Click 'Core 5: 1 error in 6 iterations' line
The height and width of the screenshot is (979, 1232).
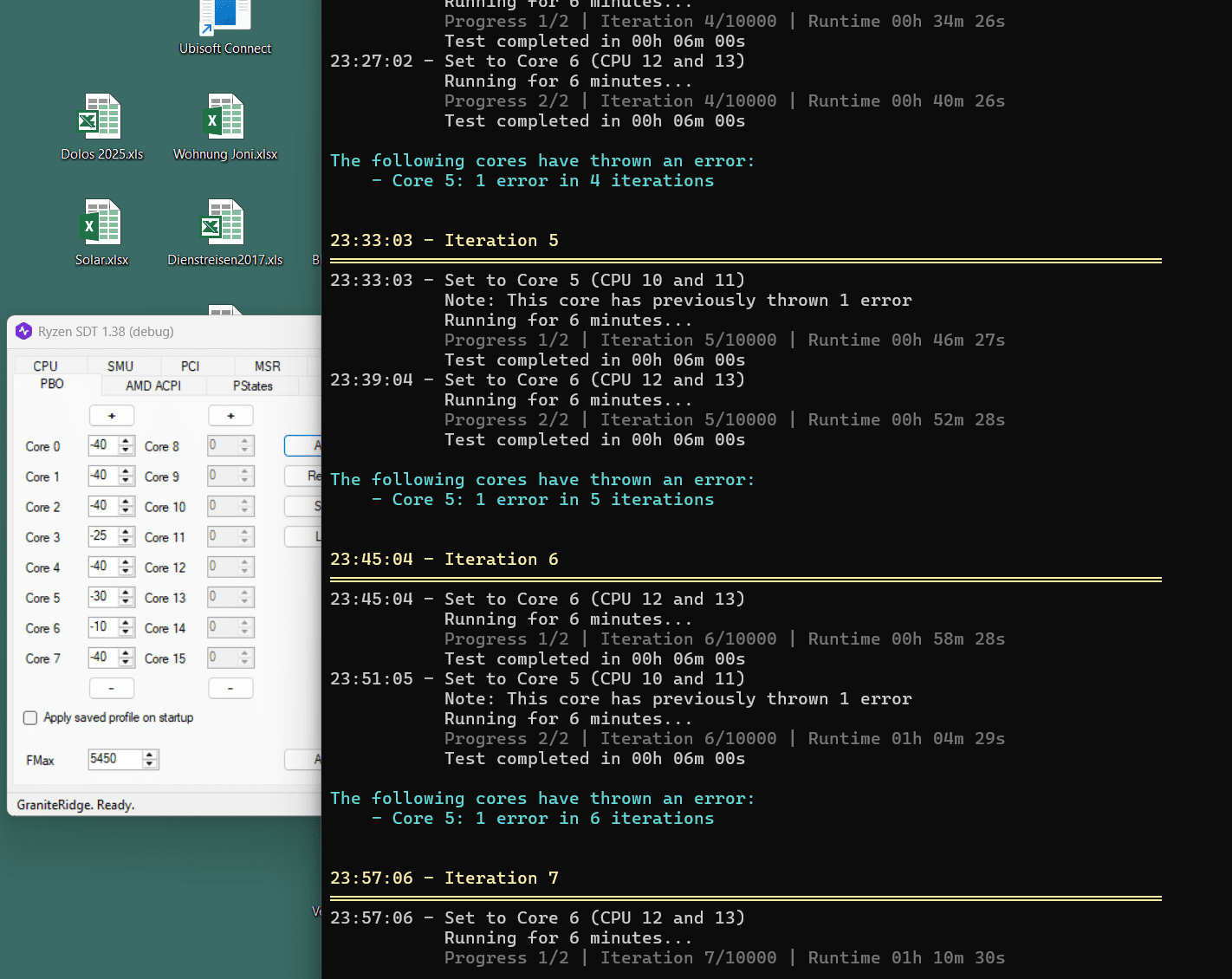click(x=553, y=818)
